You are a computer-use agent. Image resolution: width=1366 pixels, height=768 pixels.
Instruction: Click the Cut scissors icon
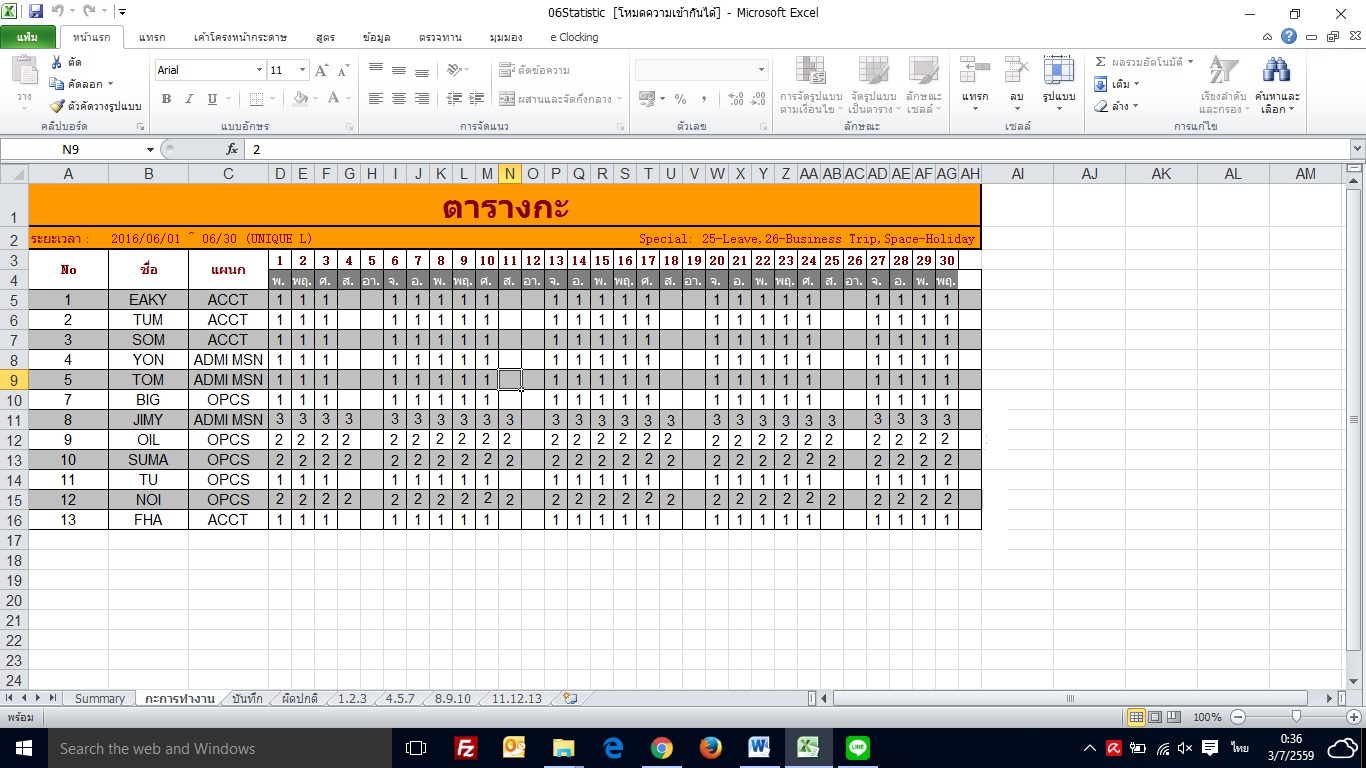pos(56,63)
